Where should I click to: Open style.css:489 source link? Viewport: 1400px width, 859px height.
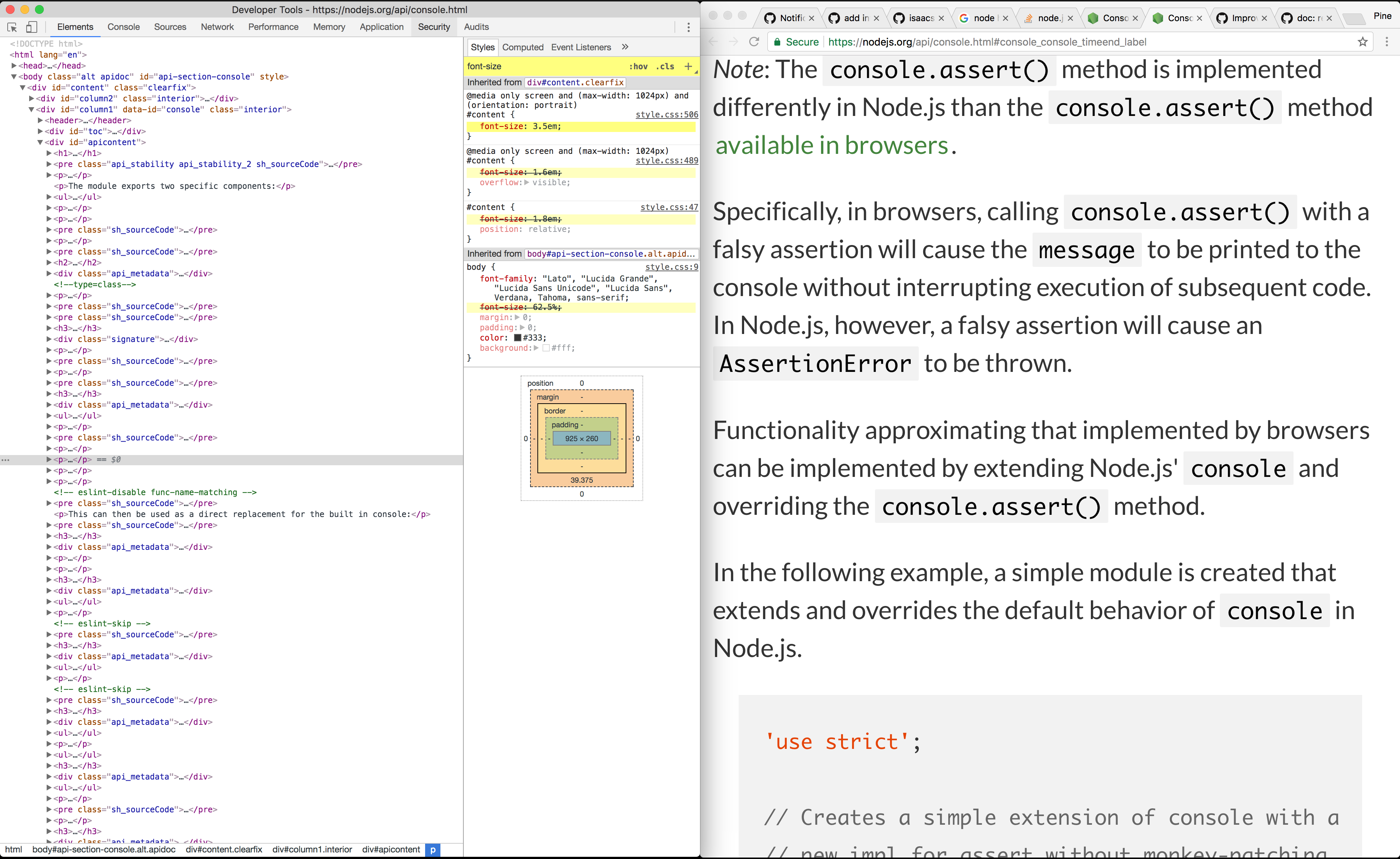click(x=666, y=161)
